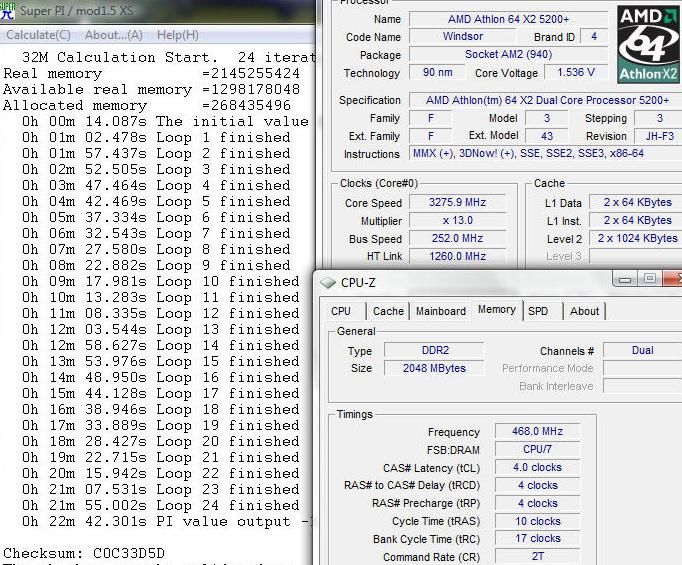Click the Package value Socket AM2 (940)
Image resolution: width=682 pixels, height=565 pixels.
point(508,54)
